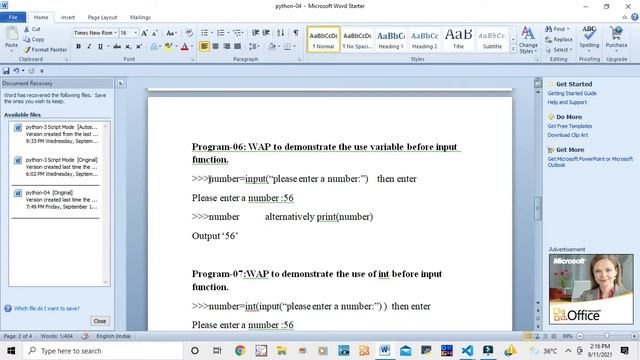Toggle the ruler button above the scrollbar
This screenshot has width=640, height=360.
point(538,83)
